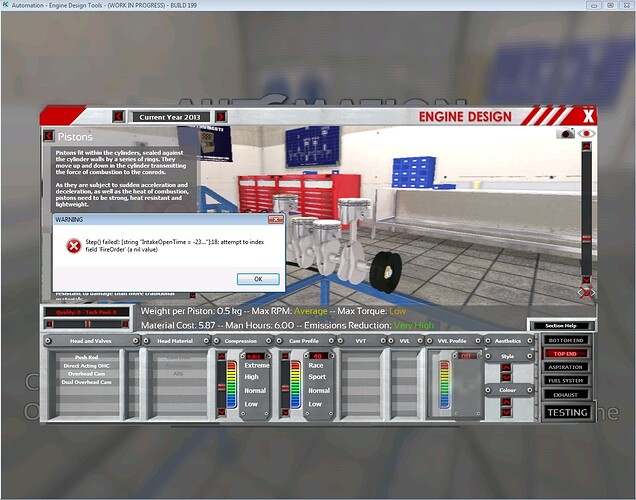
Task: Click the cam profile value 40 display
Action: point(318,356)
